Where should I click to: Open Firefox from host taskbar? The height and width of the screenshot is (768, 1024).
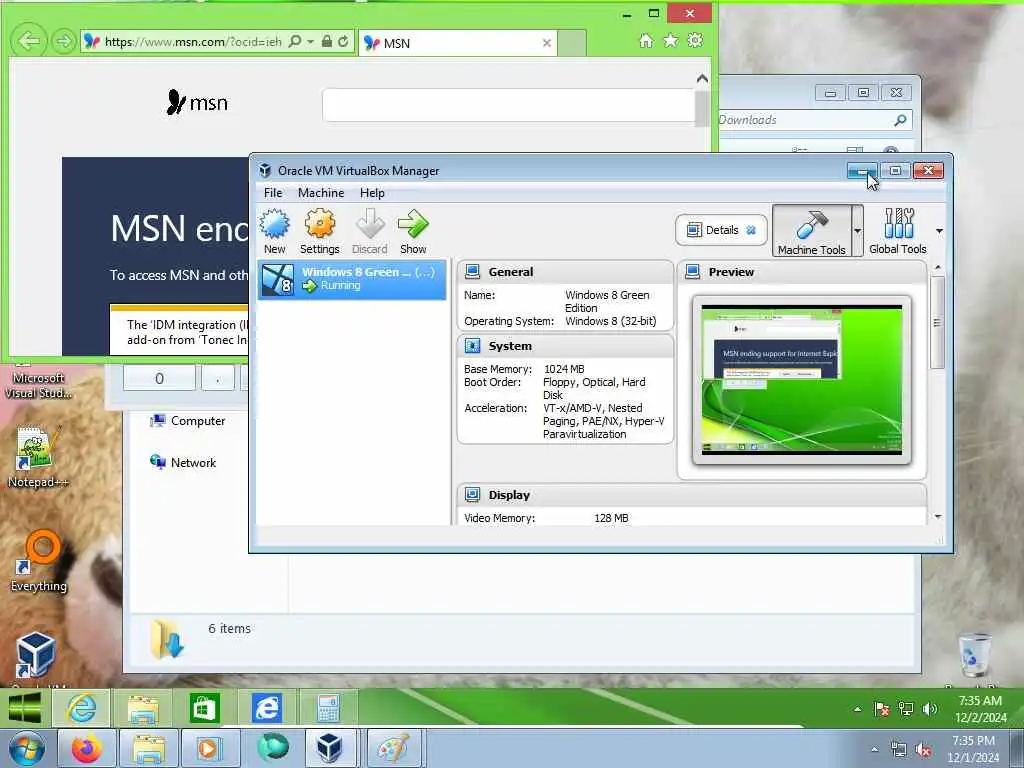click(x=87, y=748)
